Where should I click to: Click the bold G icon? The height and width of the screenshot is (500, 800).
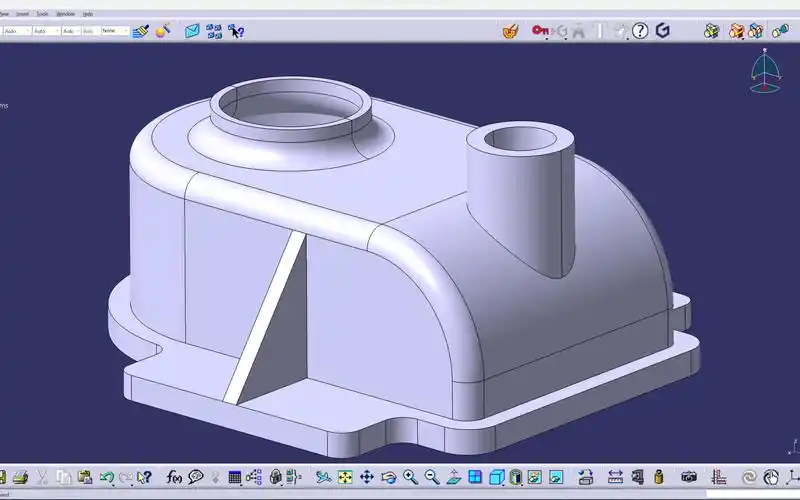662,31
